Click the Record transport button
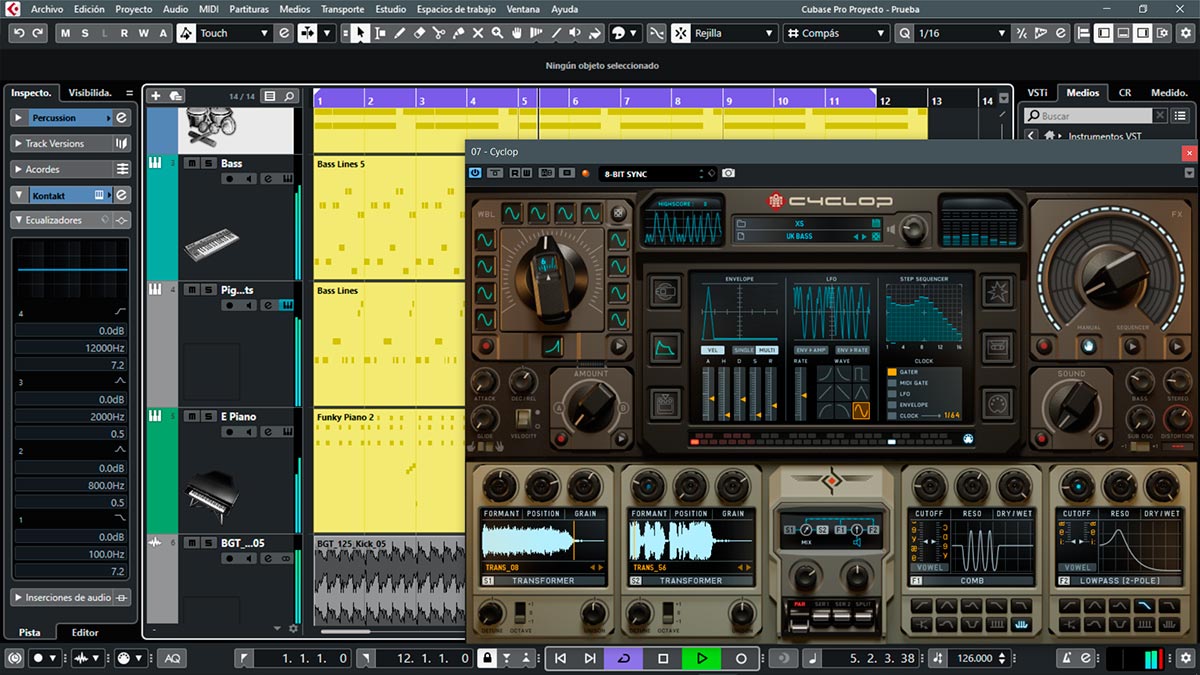1200x675 pixels. tap(741, 658)
